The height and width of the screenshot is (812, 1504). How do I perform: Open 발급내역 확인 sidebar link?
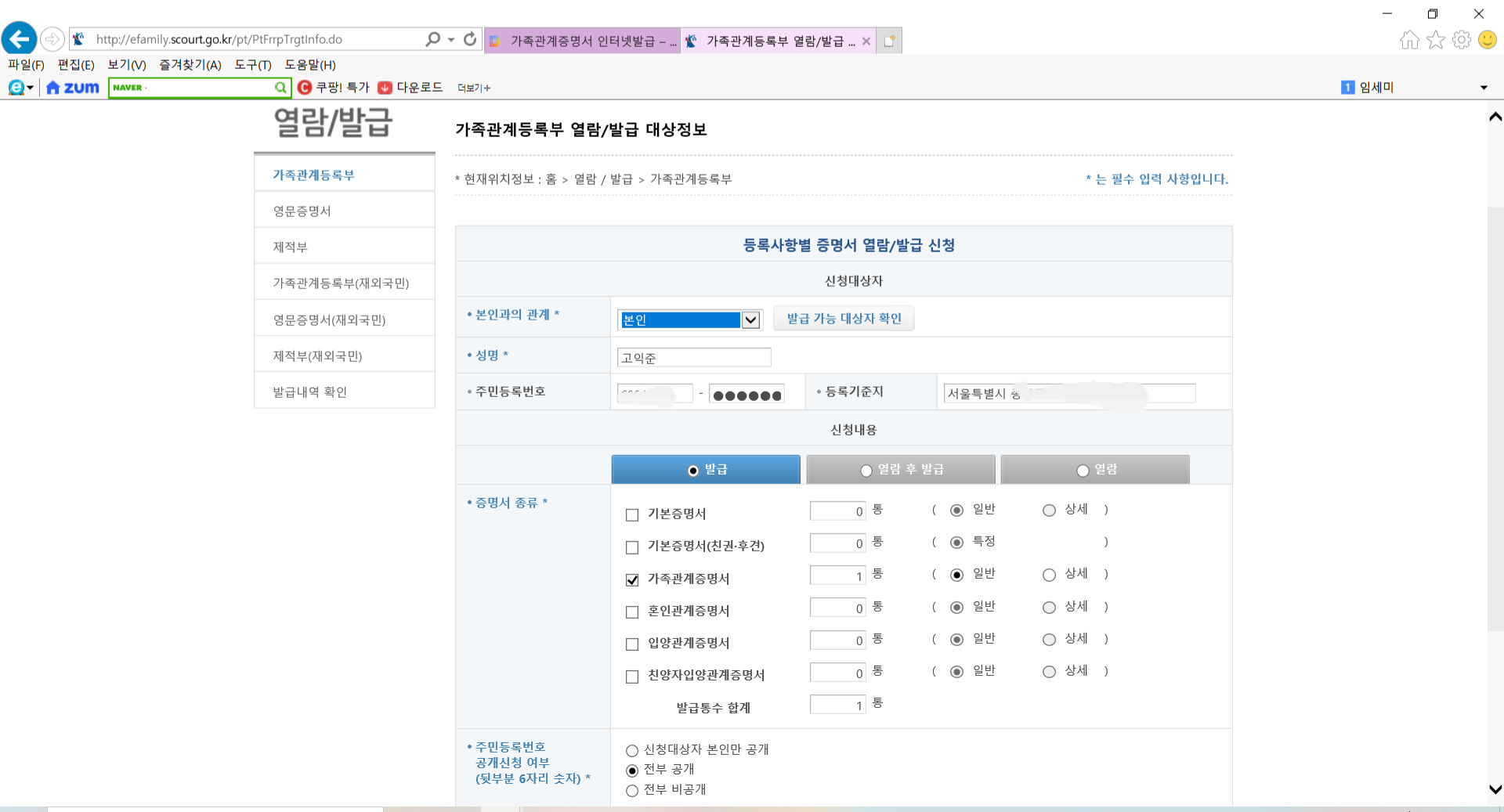(x=309, y=392)
